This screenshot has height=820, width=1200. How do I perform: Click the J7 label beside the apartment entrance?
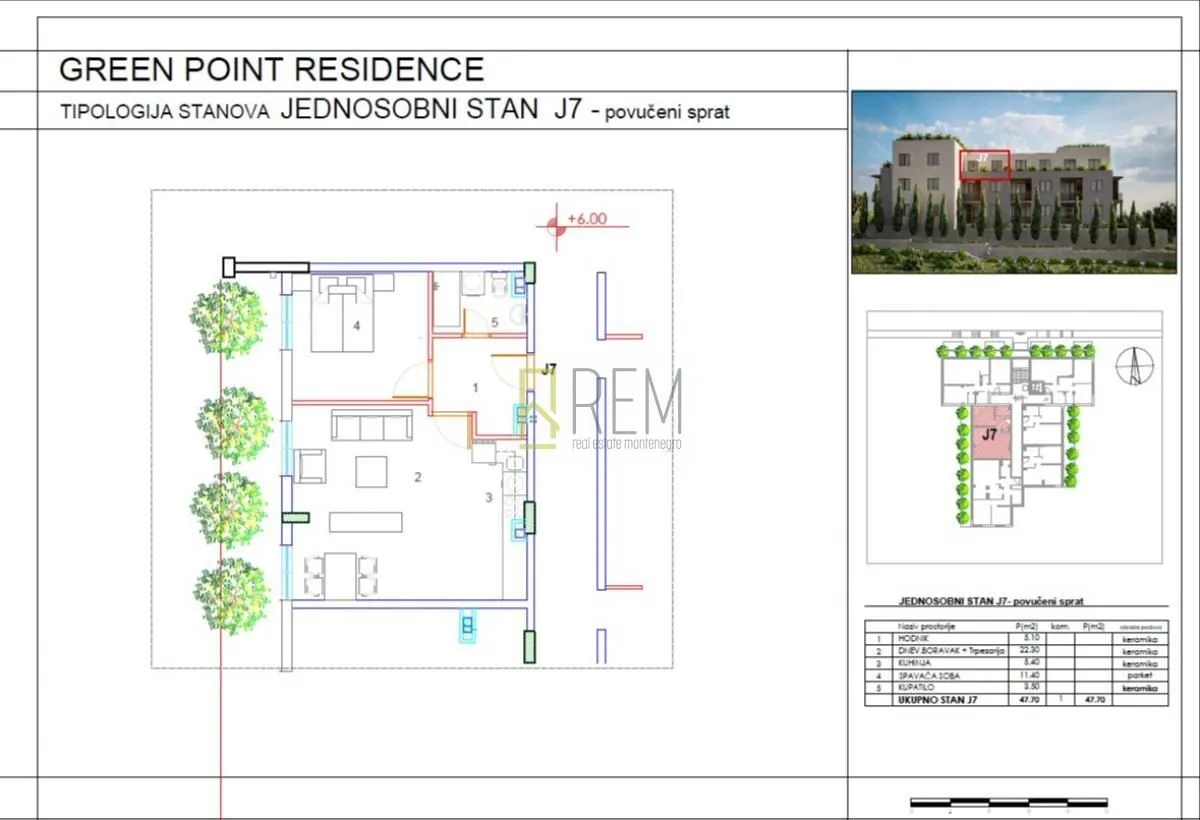(x=548, y=368)
